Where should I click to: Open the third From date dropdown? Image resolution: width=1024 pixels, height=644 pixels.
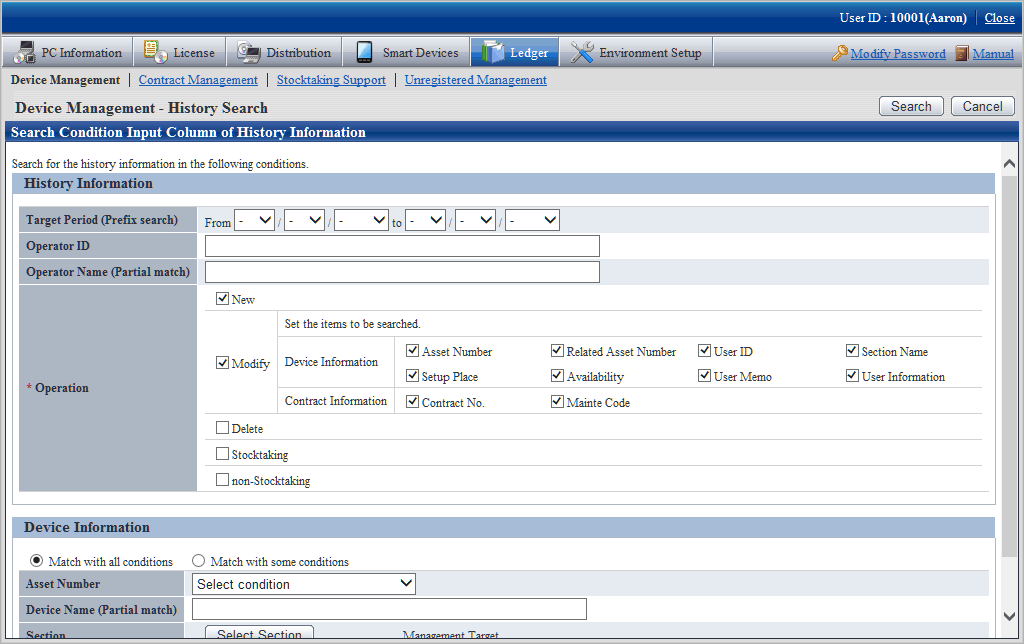[362, 220]
